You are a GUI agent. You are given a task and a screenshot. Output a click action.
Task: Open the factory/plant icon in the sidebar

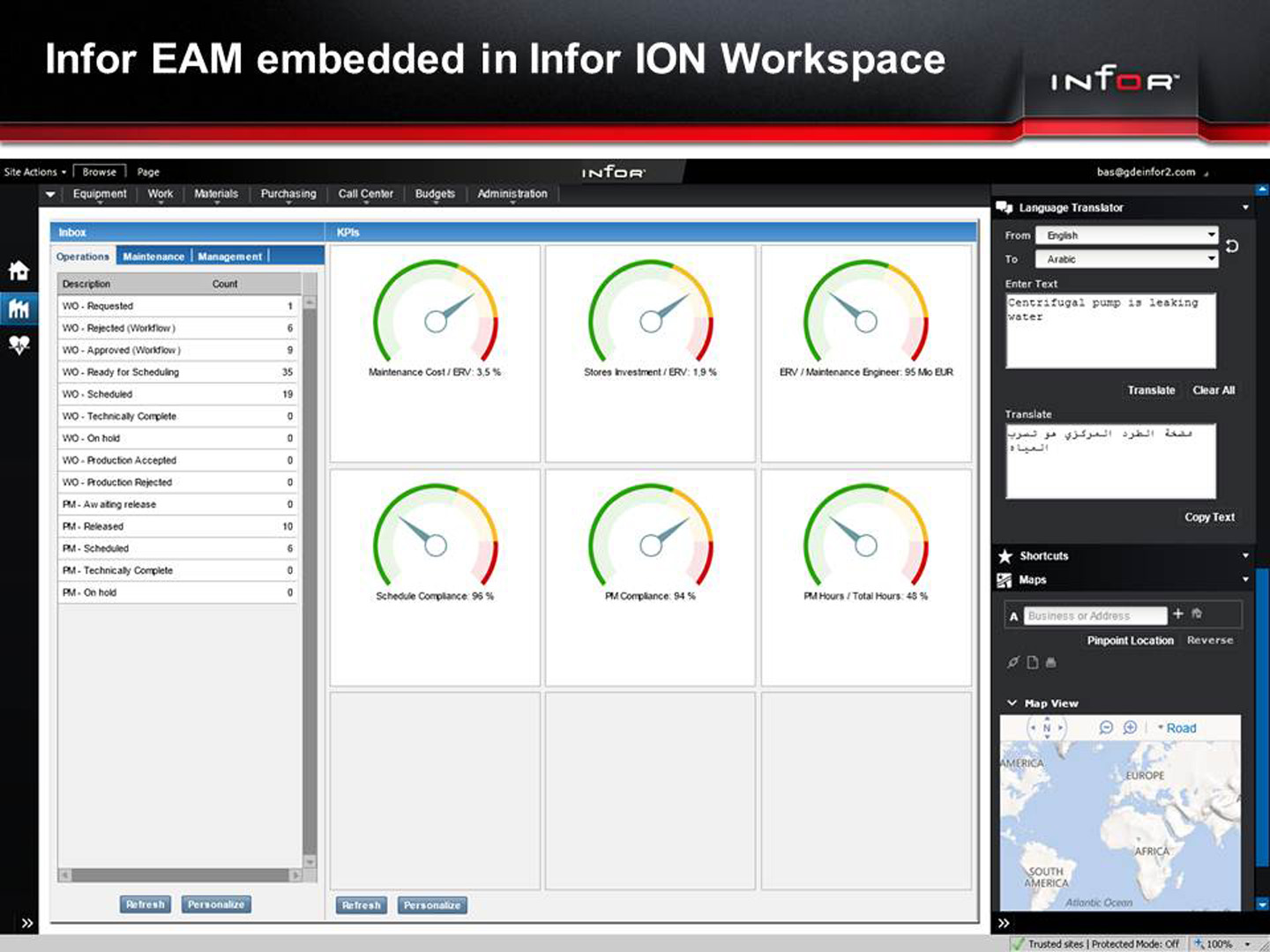click(x=19, y=309)
